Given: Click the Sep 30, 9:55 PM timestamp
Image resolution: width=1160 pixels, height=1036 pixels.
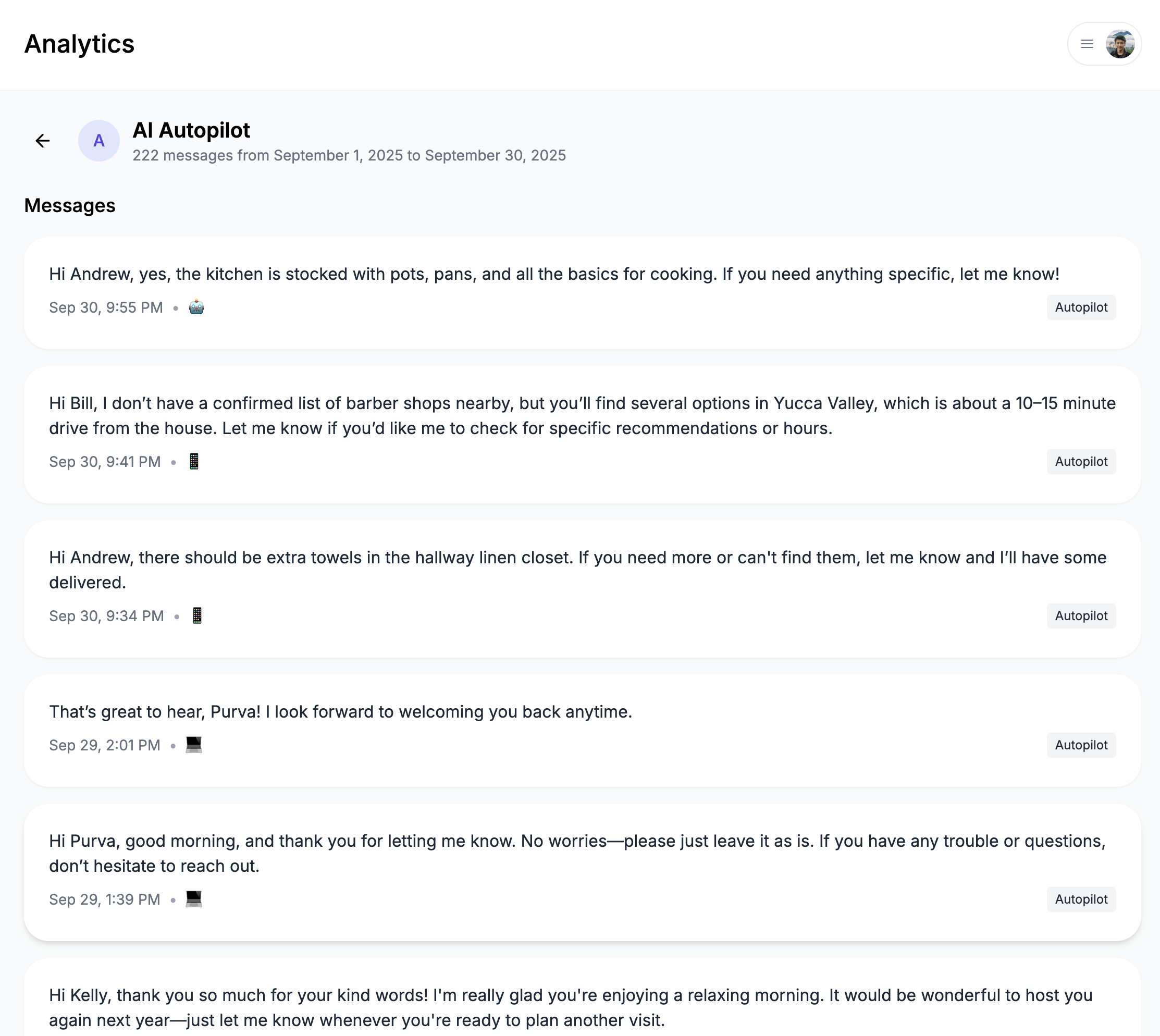Looking at the screenshot, I should (x=106, y=308).
